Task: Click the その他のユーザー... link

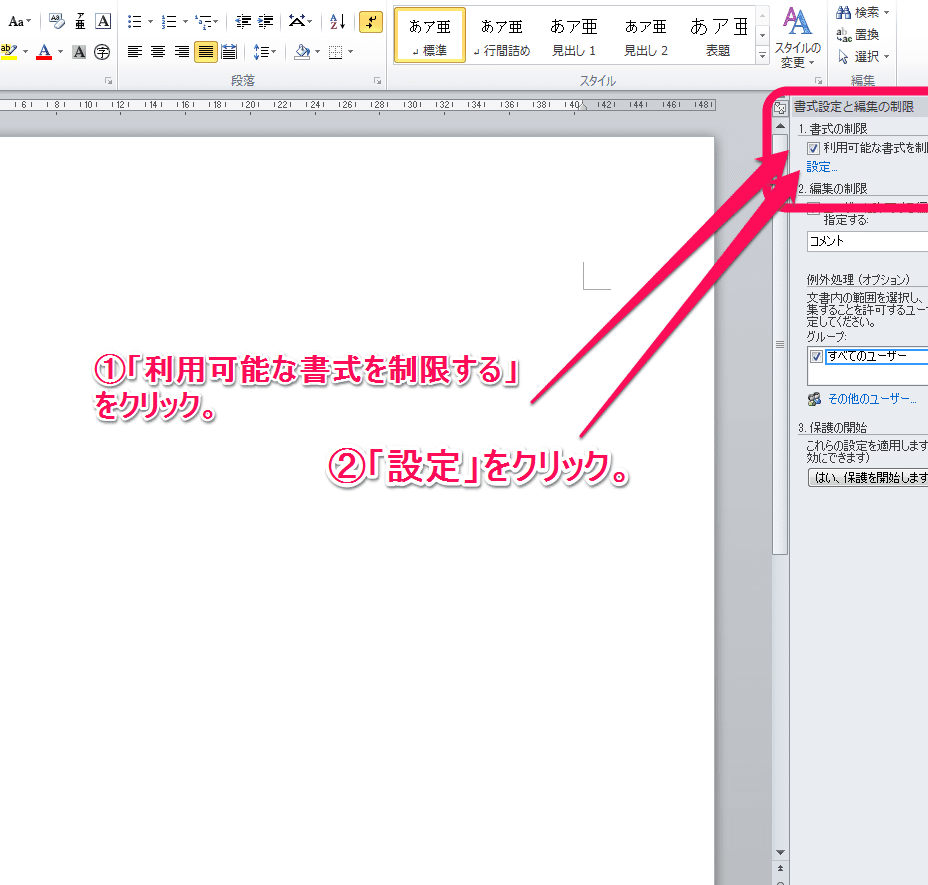Action: coord(871,399)
